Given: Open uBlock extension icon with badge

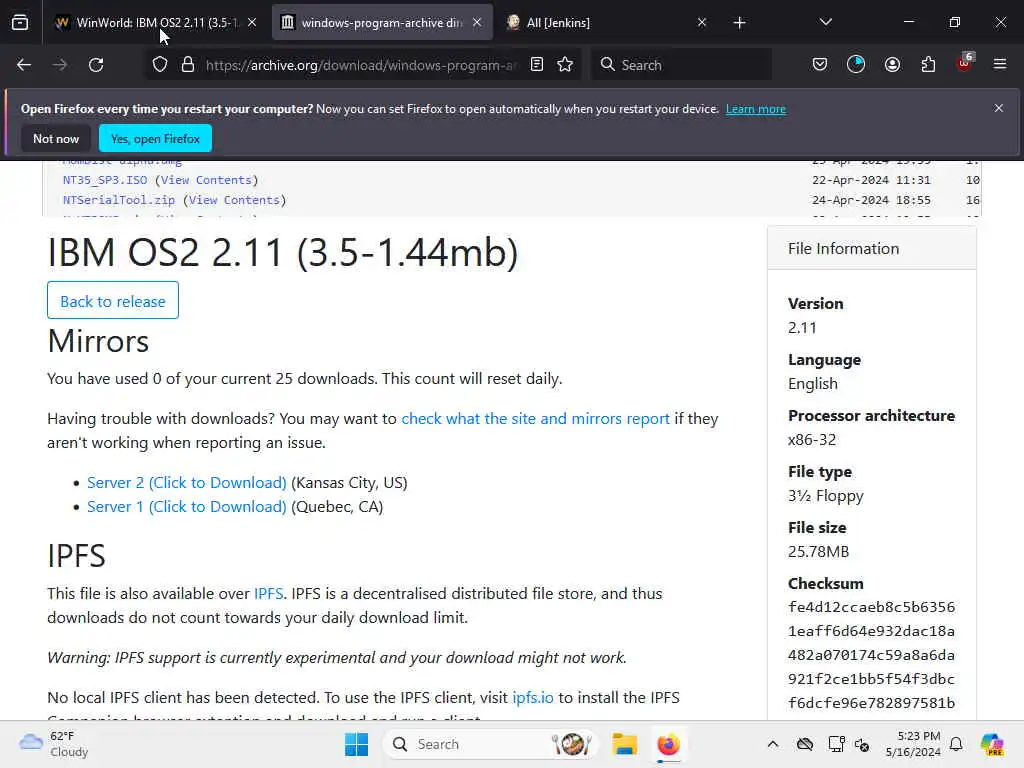Looking at the screenshot, I should 965,63.
